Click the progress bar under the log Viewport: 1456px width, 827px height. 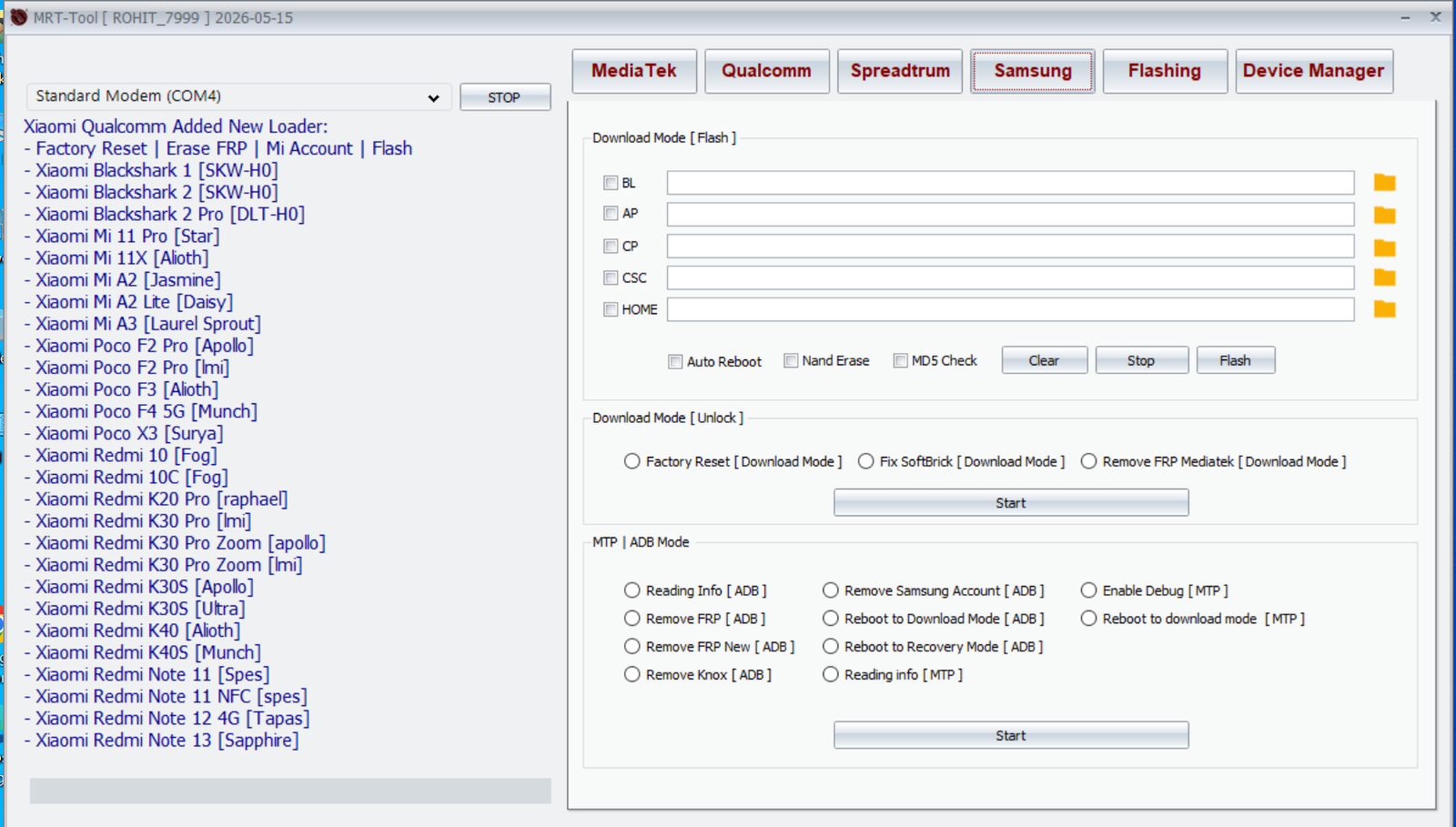point(290,791)
